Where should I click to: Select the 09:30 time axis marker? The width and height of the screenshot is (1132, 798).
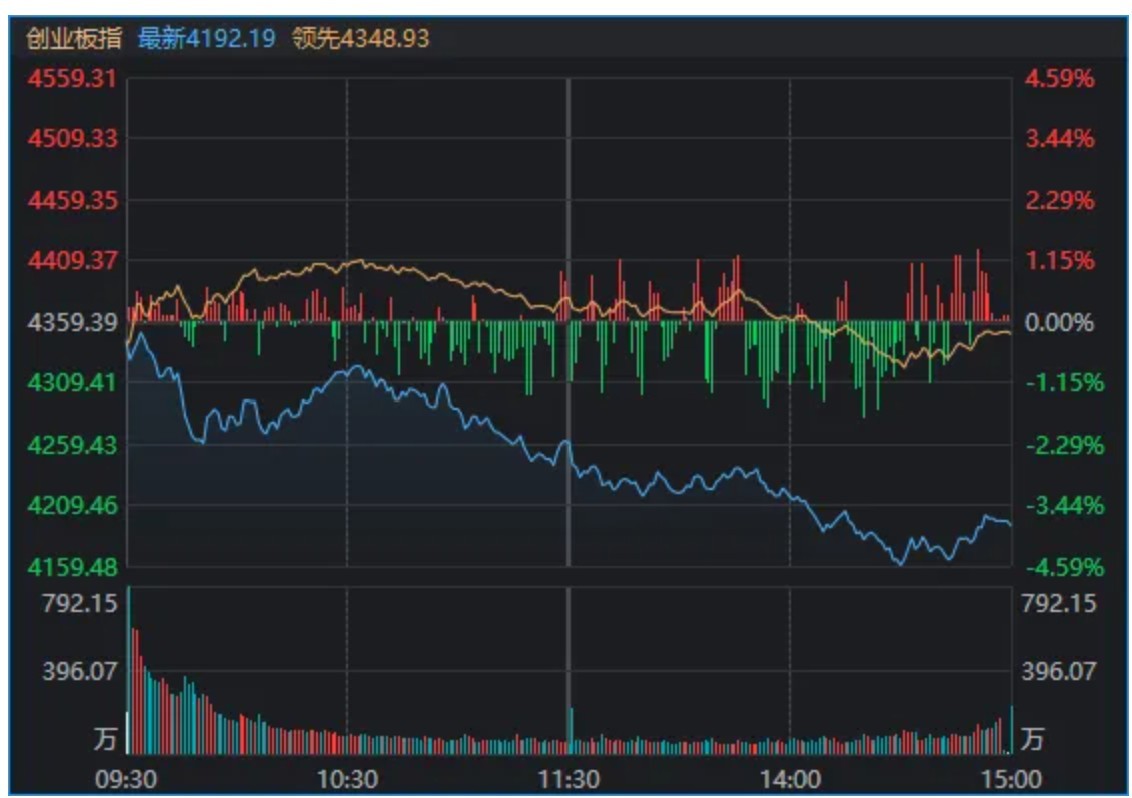(126, 779)
